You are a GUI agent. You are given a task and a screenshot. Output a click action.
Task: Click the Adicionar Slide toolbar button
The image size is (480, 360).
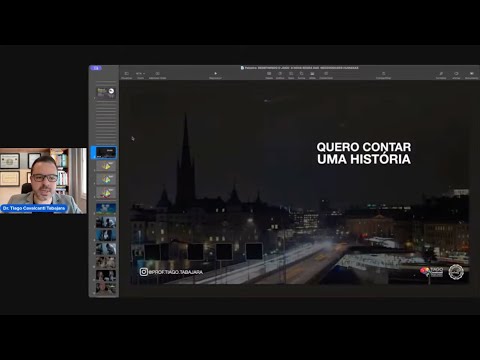coord(157,75)
